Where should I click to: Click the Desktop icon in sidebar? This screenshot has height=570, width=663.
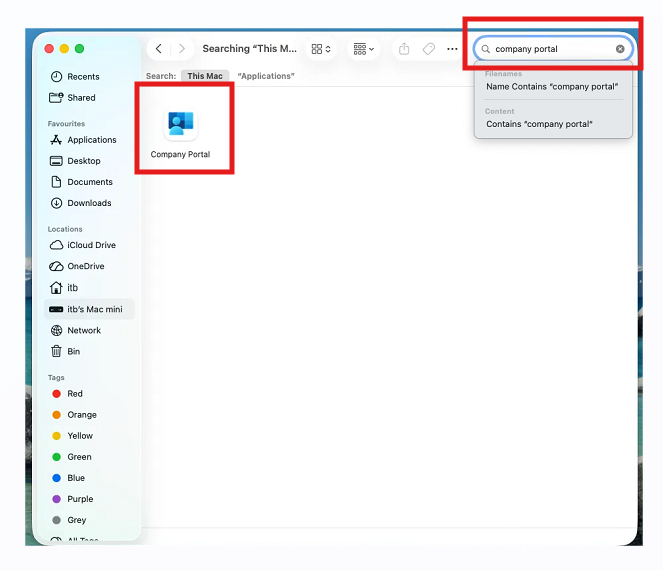click(x=56, y=161)
